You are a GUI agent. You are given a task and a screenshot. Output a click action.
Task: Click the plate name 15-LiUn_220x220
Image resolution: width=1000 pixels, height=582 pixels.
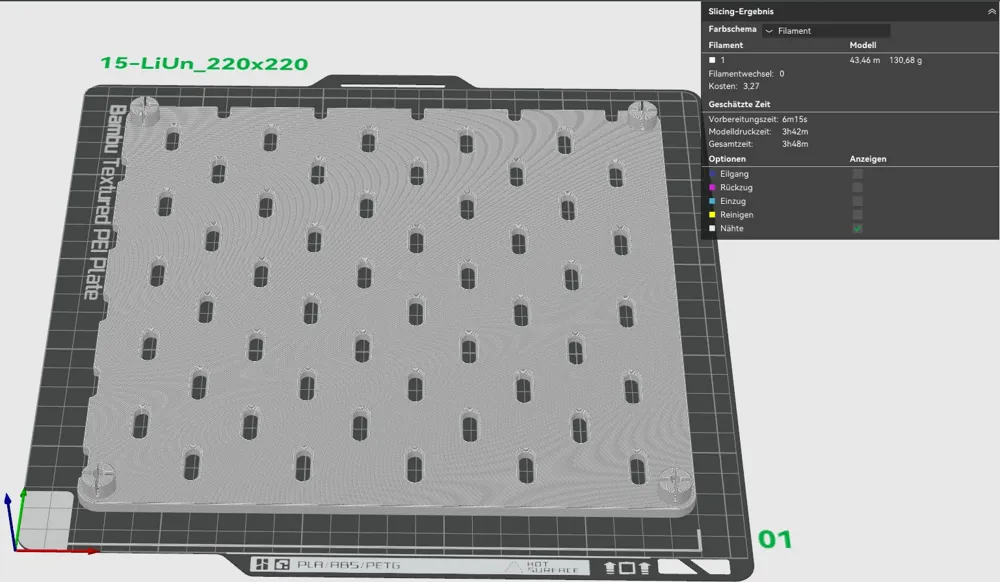pos(204,64)
